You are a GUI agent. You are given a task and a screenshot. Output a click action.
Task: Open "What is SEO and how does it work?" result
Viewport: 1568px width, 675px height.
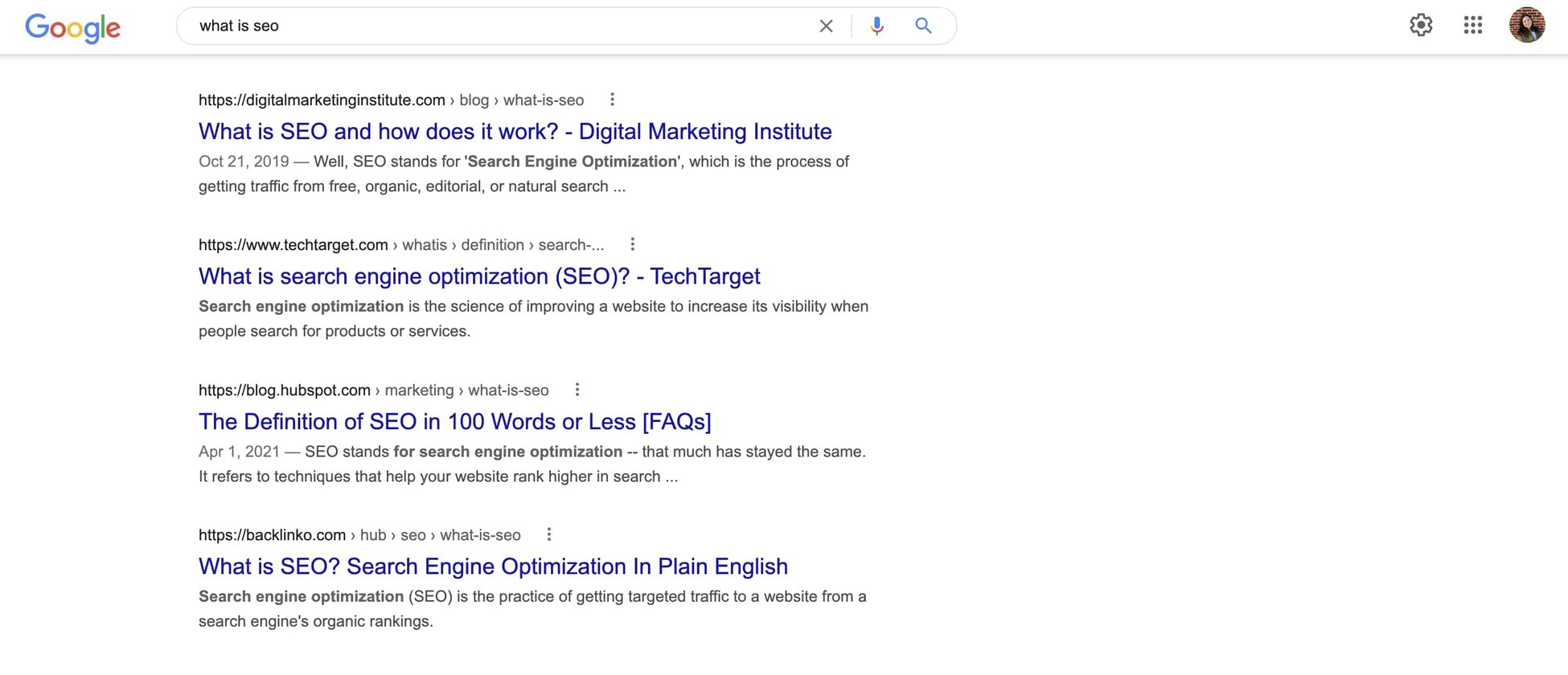(515, 132)
